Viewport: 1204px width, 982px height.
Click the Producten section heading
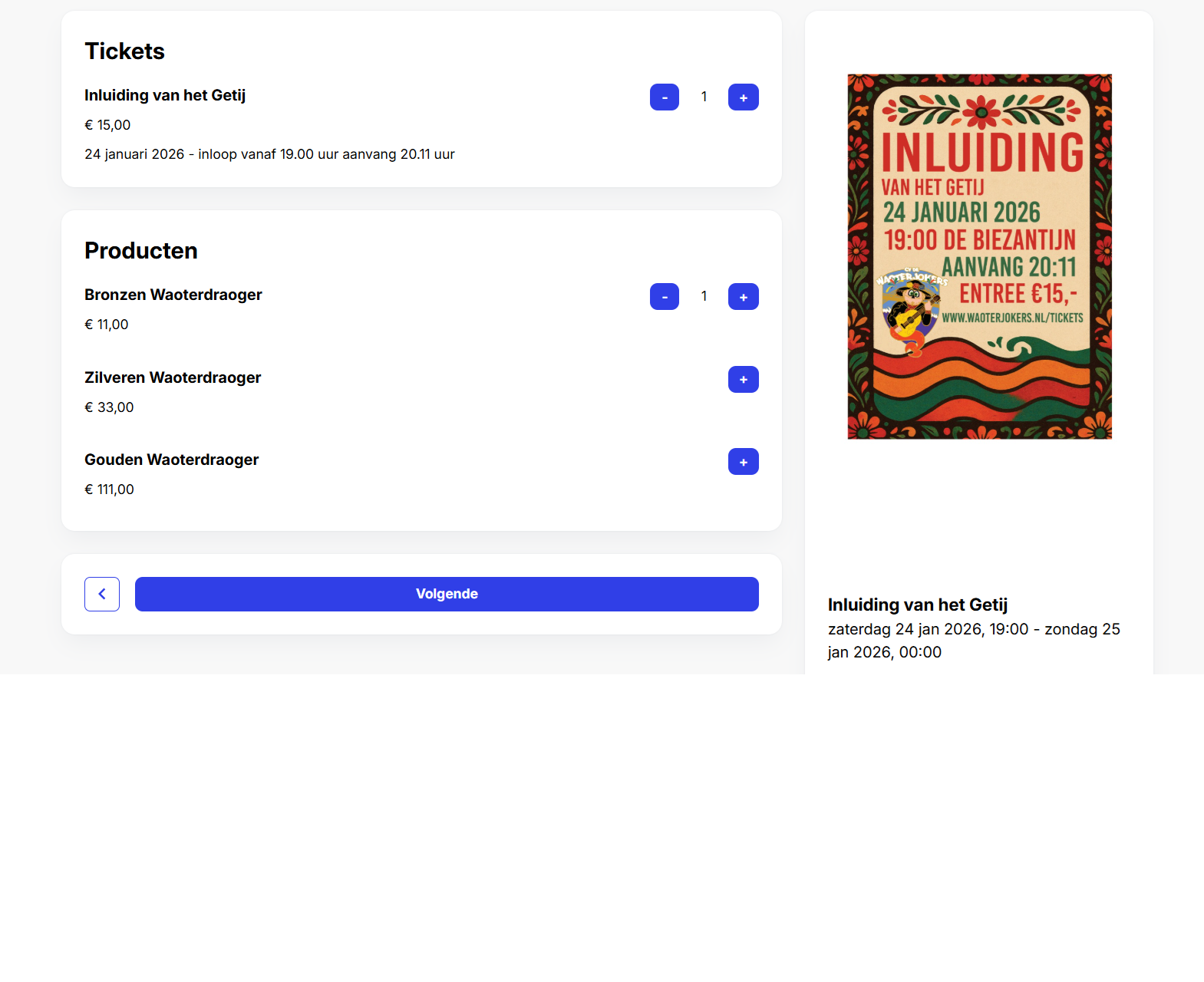point(141,251)
